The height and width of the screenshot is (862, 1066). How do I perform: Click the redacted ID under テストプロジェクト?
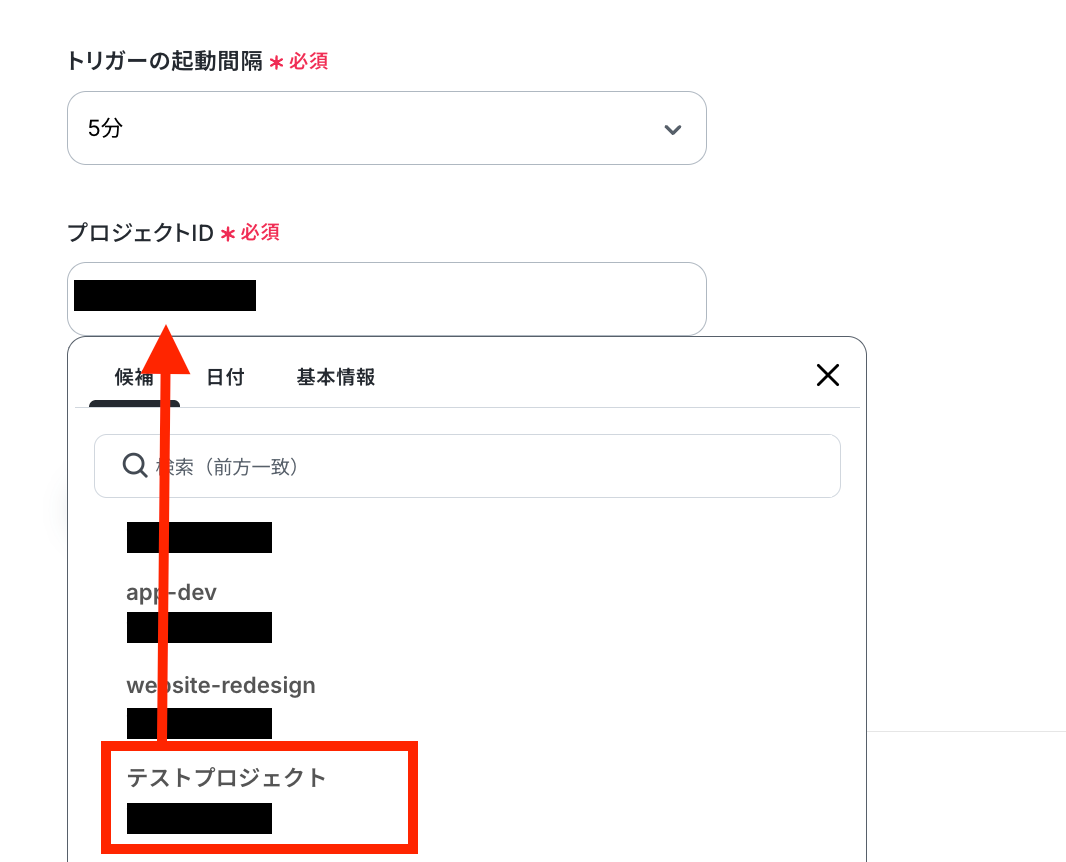pos(199,818)
